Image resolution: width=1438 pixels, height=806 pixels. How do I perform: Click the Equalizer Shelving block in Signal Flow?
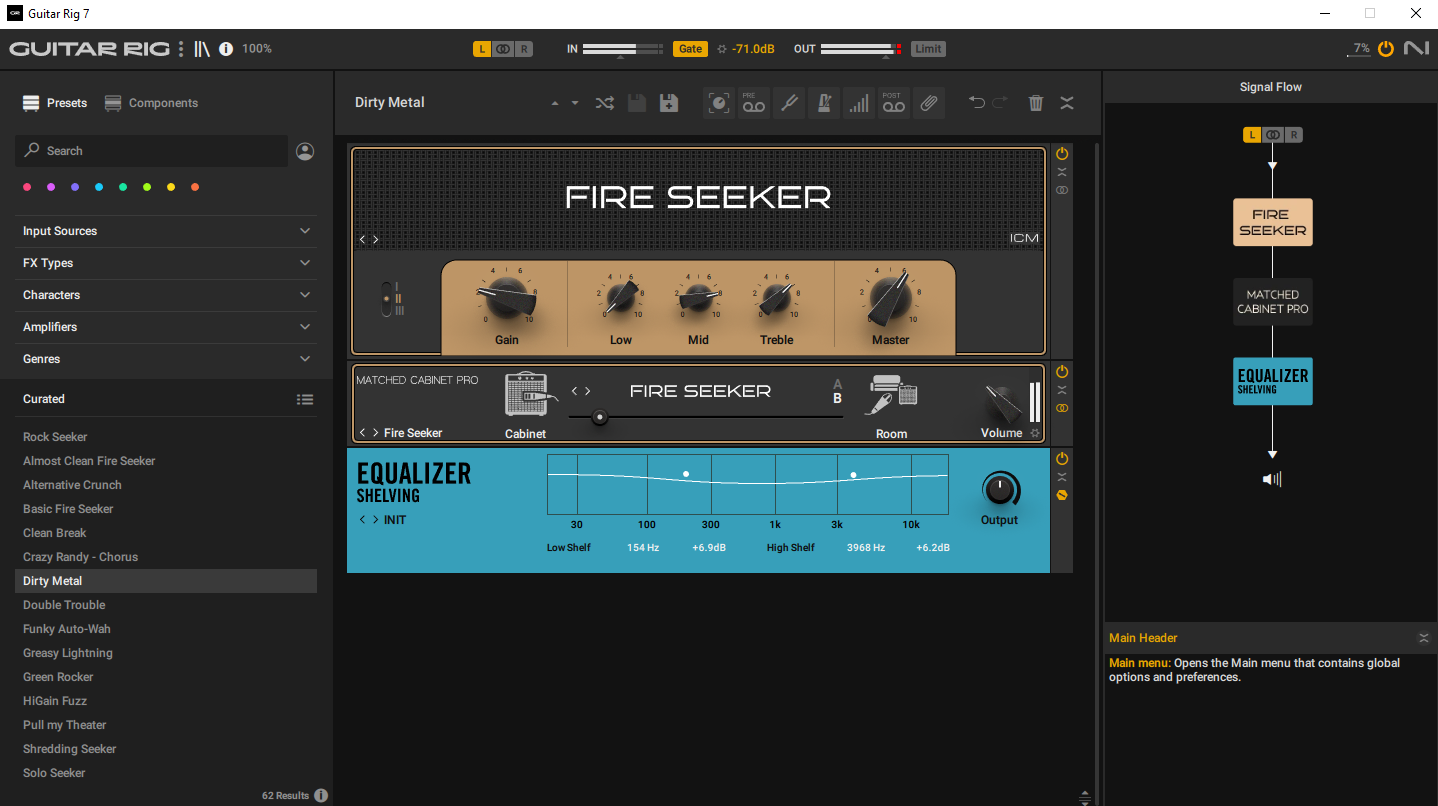(x=1272, y=381)
